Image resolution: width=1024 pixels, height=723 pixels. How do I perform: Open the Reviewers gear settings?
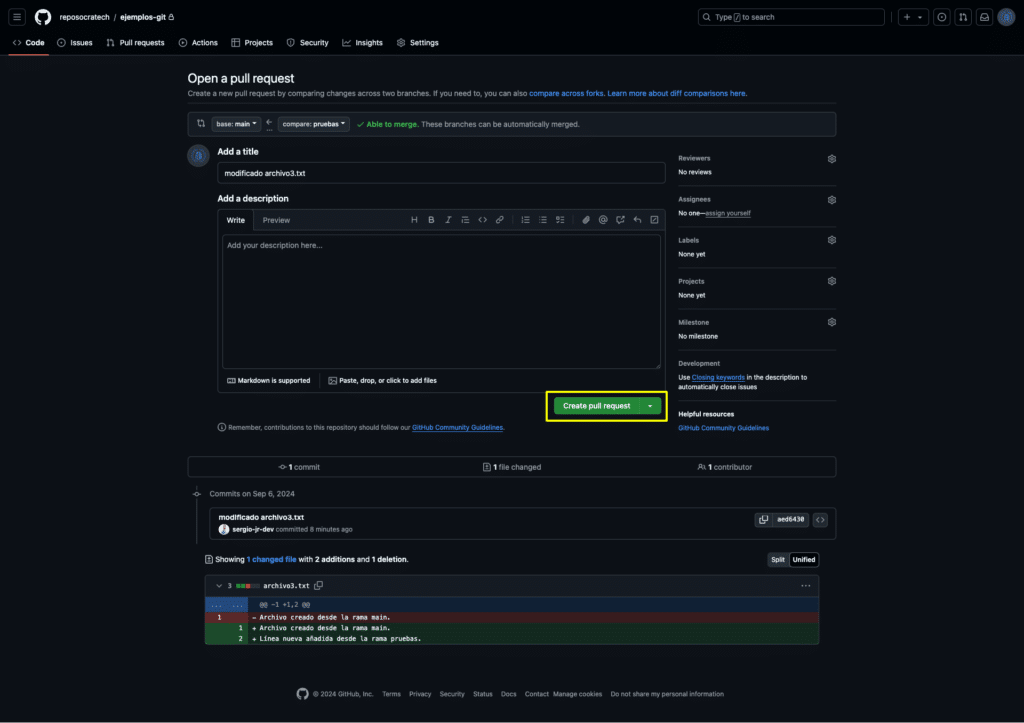click(x=831, y=159)
